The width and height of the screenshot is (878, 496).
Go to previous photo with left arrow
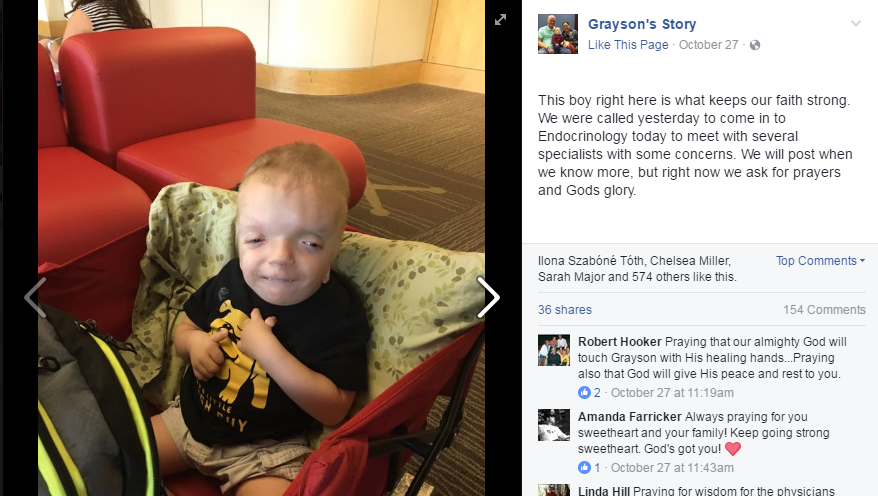[x=35, y=297]
